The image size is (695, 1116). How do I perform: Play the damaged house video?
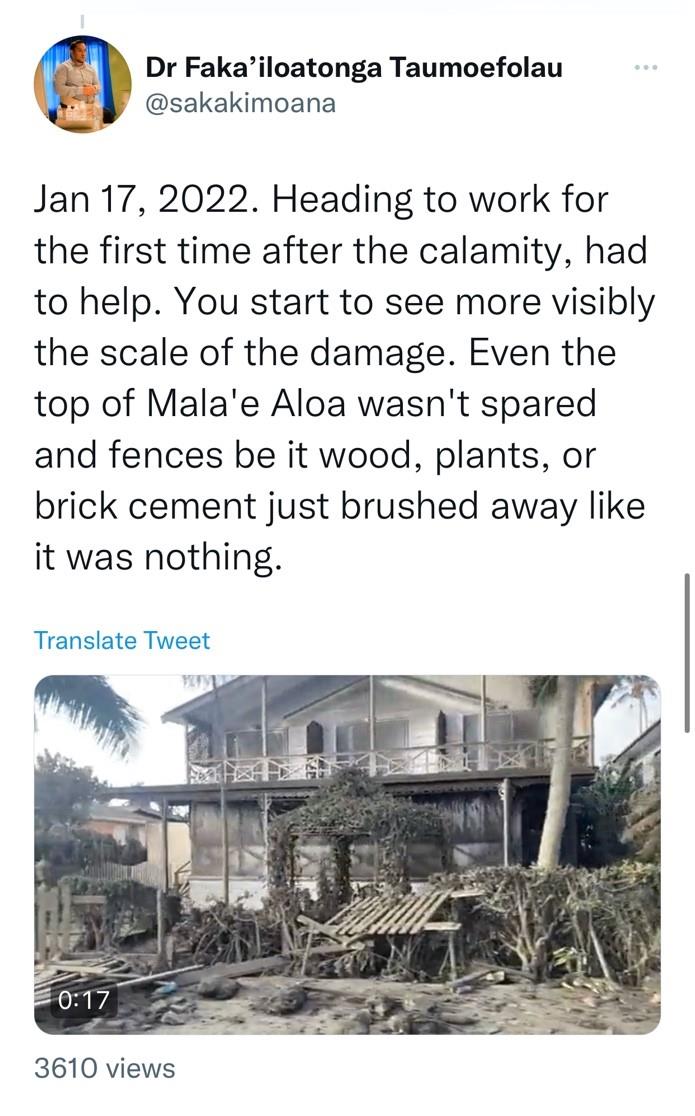347,855
